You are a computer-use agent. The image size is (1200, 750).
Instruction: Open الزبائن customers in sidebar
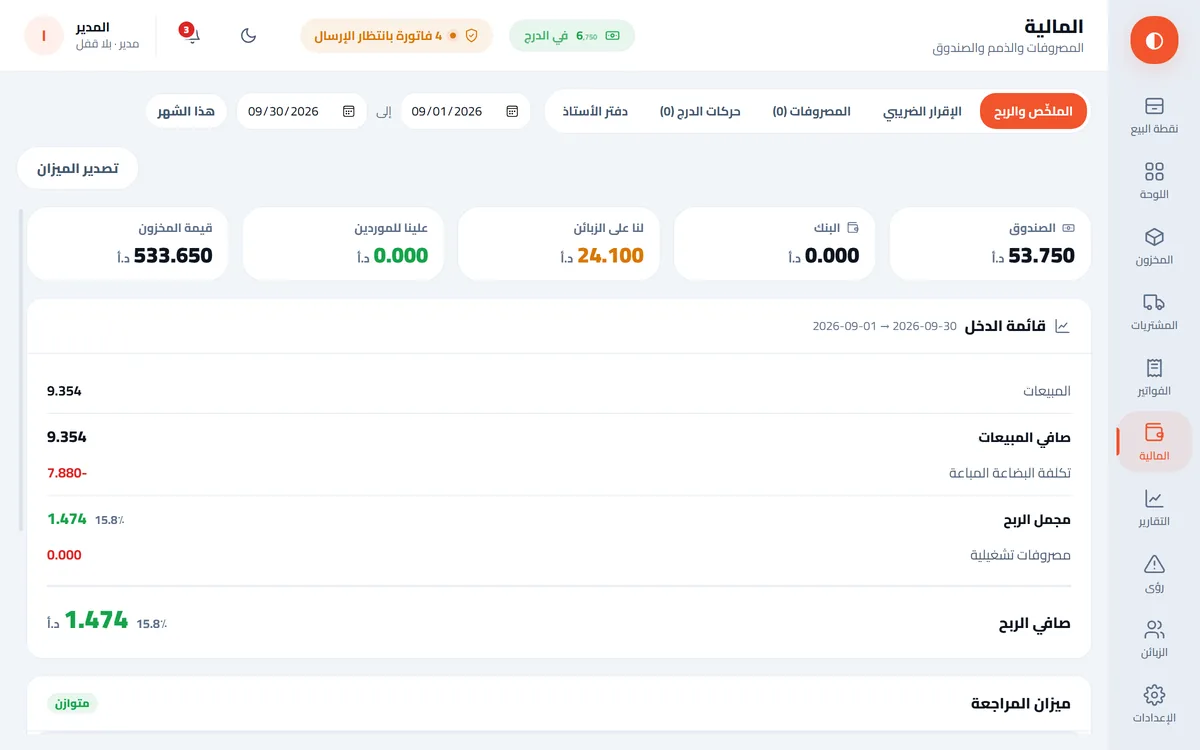(x=1154, y=639)
